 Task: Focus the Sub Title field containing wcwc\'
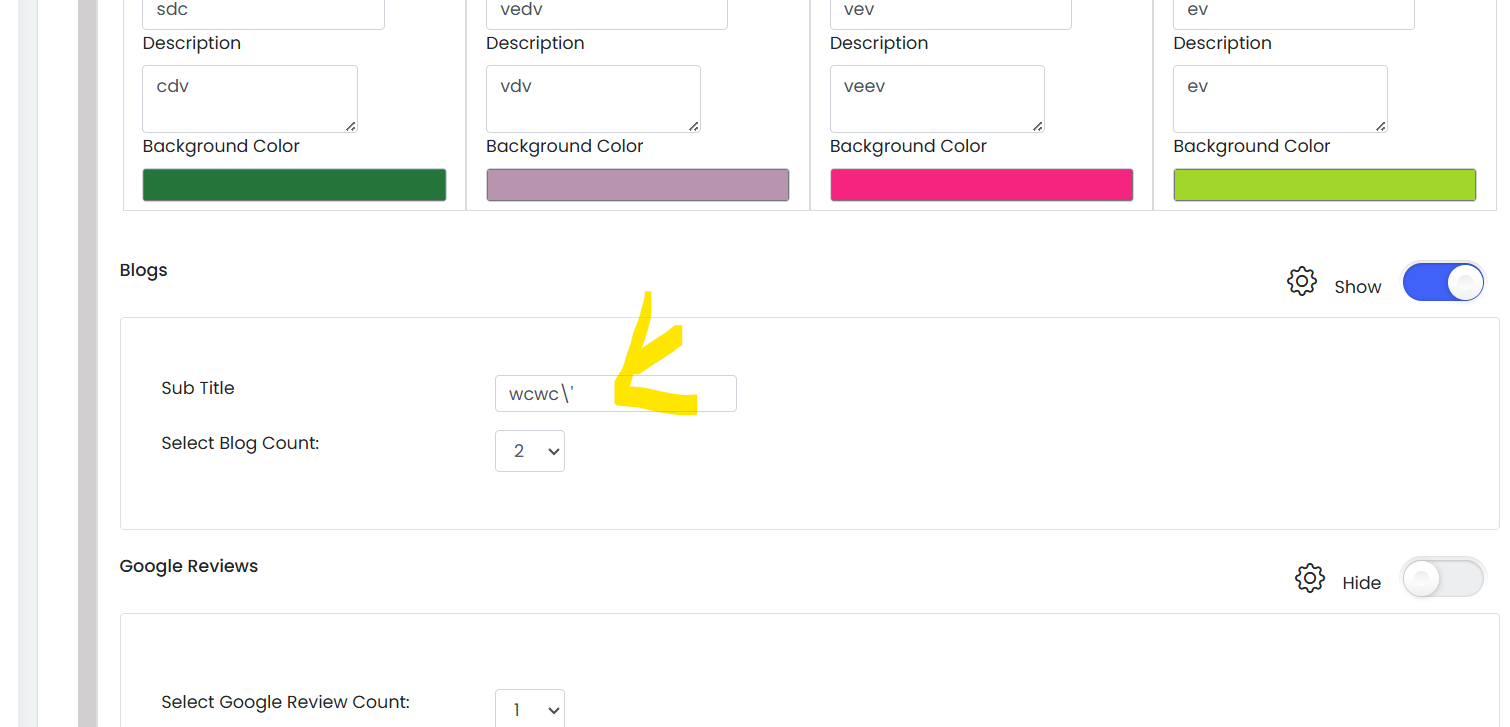point(616,394)
